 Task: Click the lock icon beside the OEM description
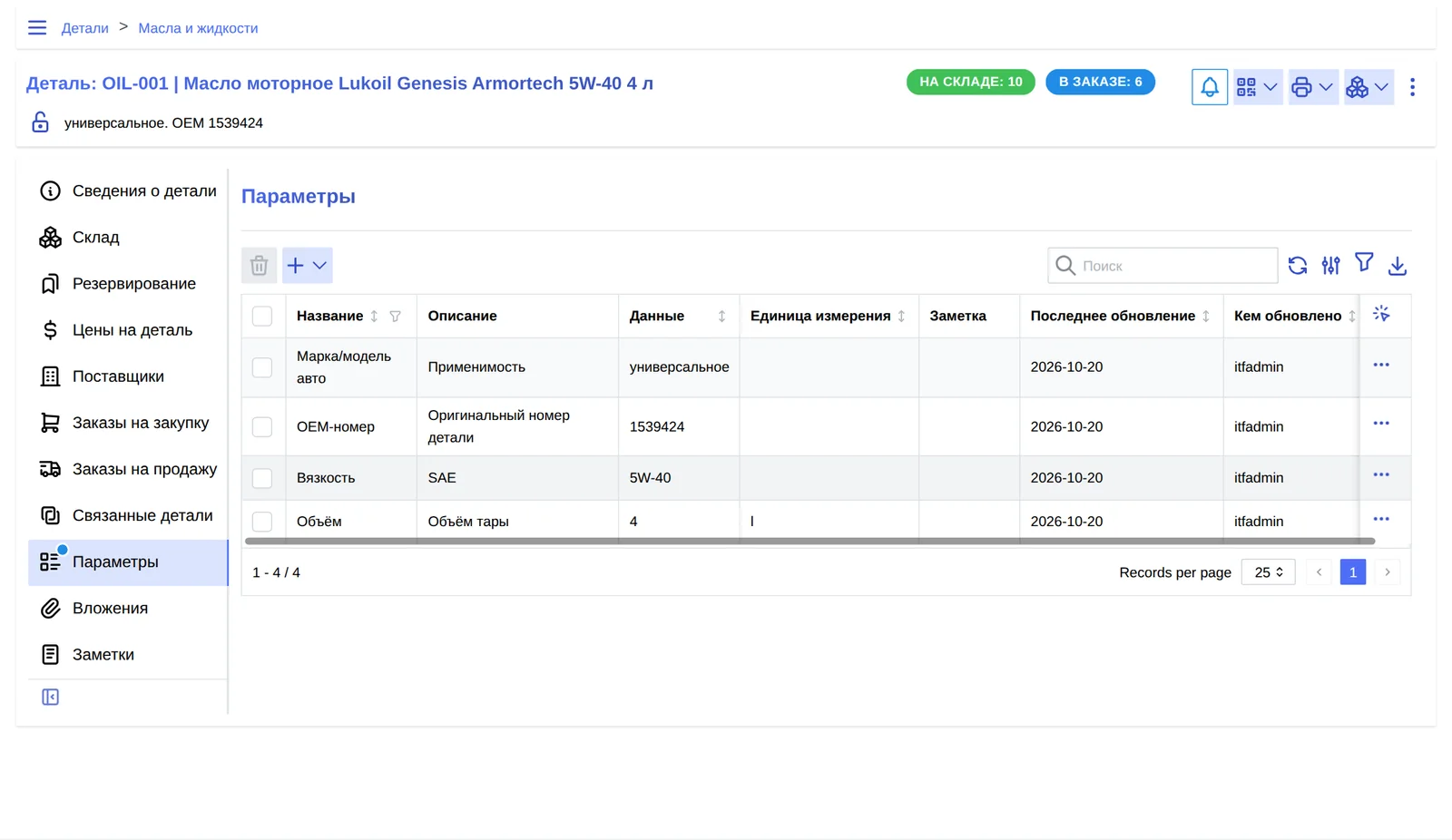pyautogui.click(x=40, y=122)
